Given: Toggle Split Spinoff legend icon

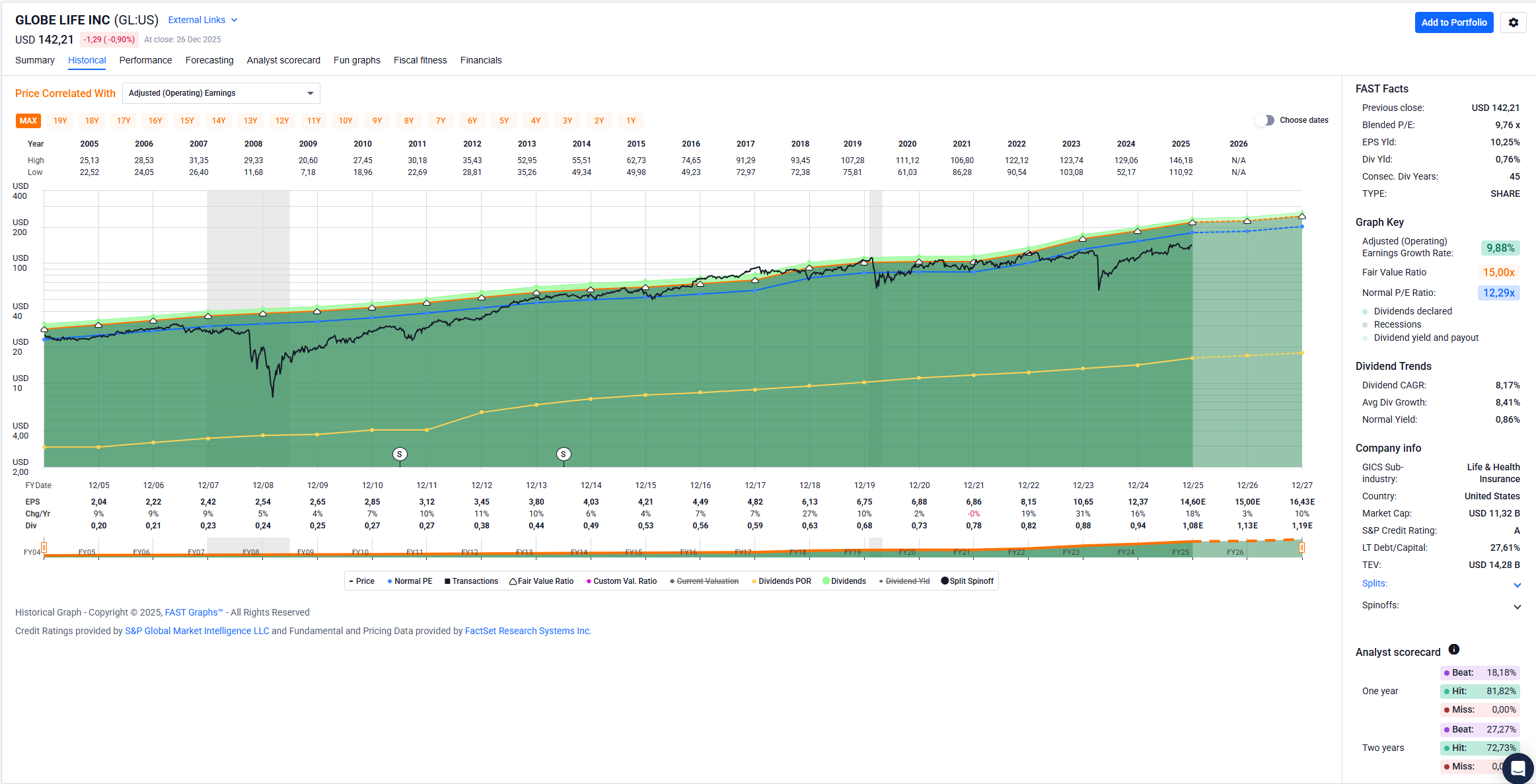Looking at the screenshot, I should 945,581.
